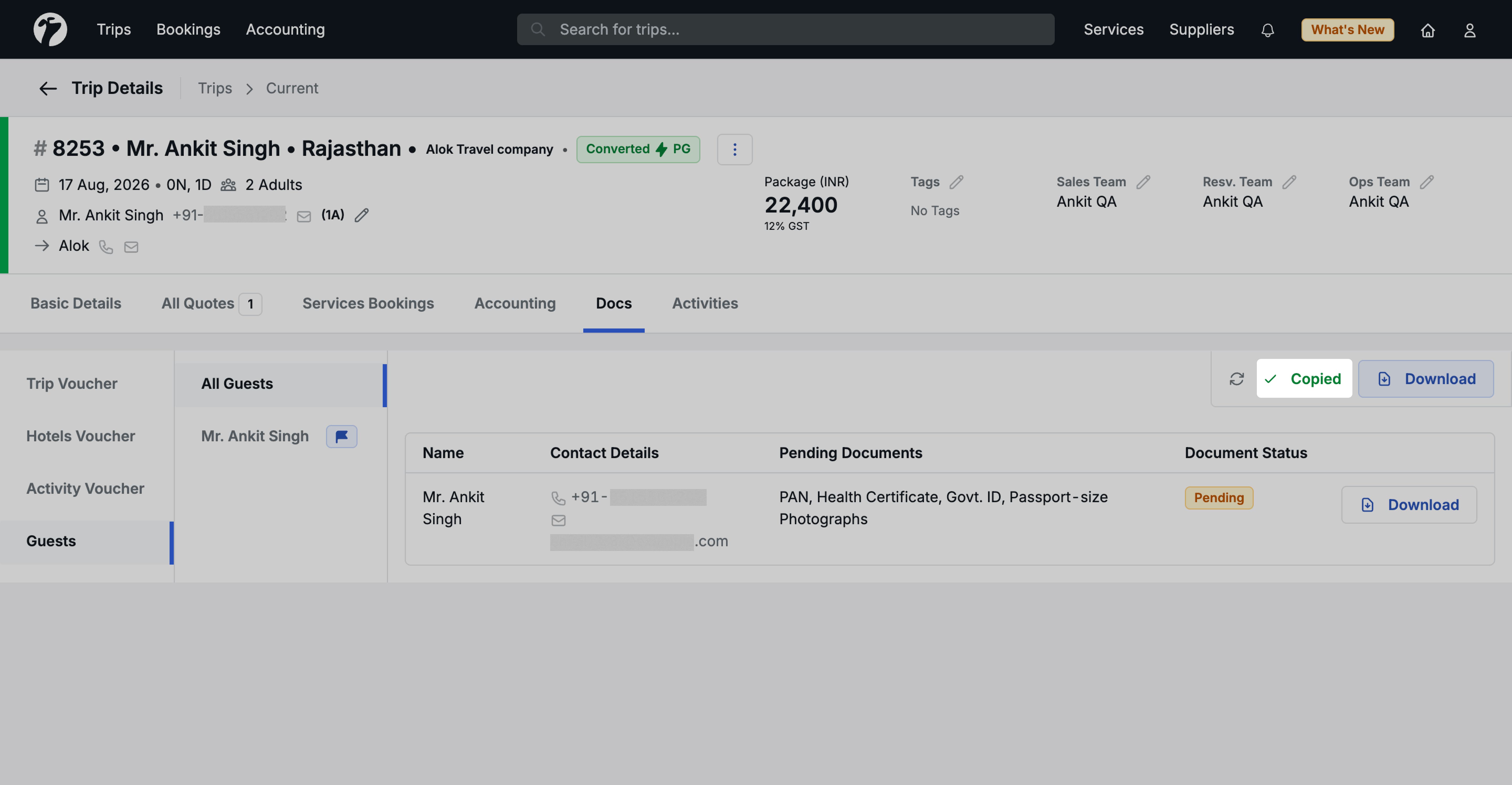Click the phone icon in Contact Details
Viewport: 1512px width, 785px height.
[558, 498]
